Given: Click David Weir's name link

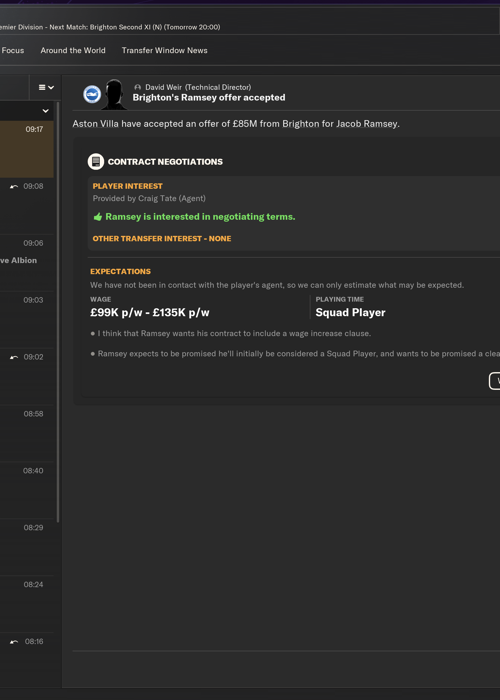Looking at the screenshot, I should pos(163,87).
